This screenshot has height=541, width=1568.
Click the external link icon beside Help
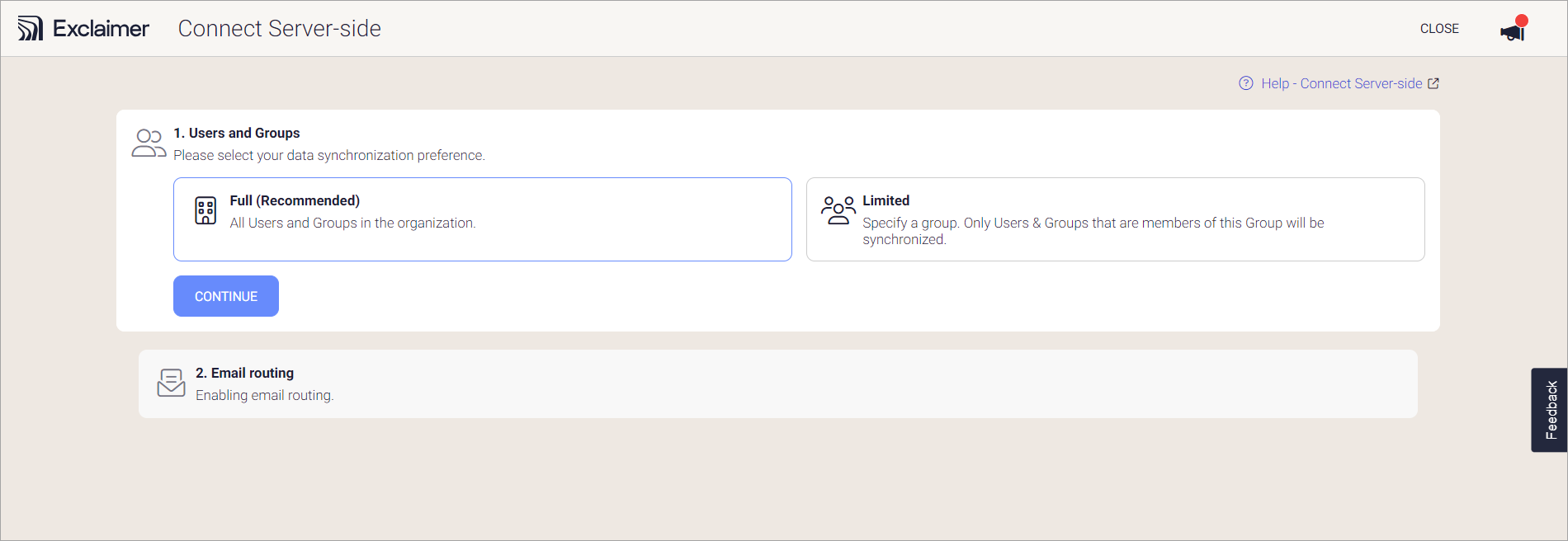pyautogui.click(x=1433, y=82)
